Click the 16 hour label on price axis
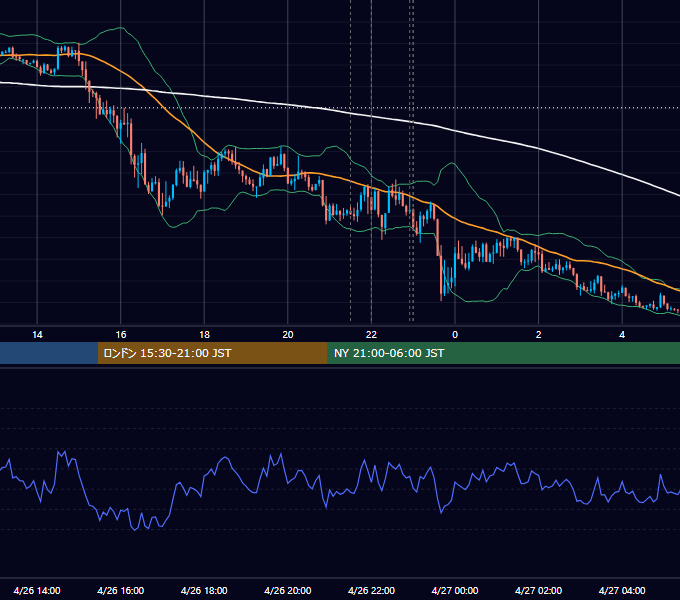680x600 pixels. (121, 335)
